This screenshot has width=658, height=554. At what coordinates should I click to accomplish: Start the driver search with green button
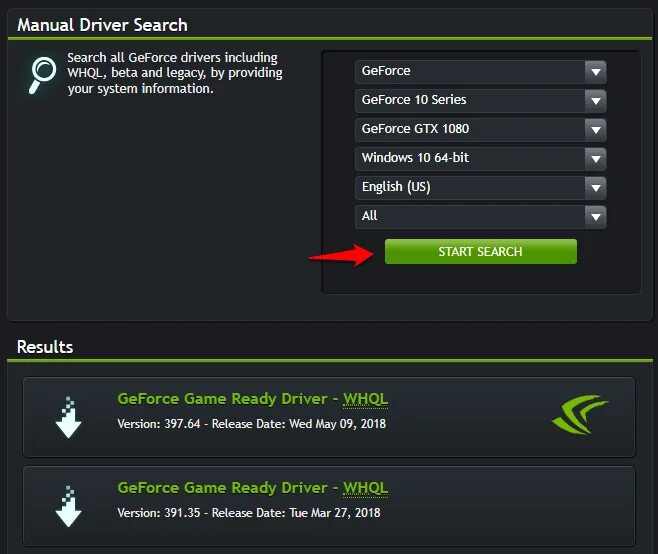480,251
